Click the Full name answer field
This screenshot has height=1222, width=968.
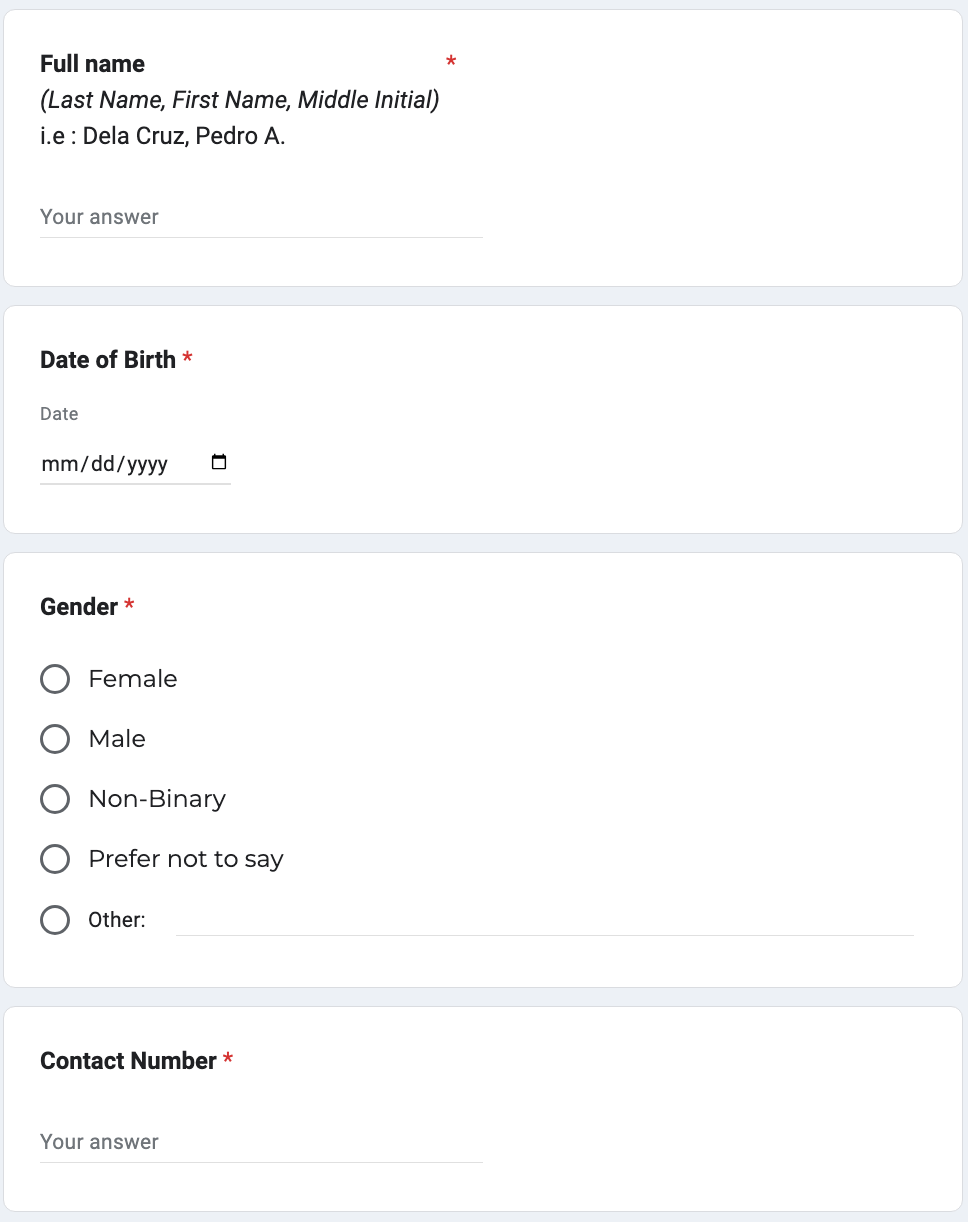tap(260, 218)
